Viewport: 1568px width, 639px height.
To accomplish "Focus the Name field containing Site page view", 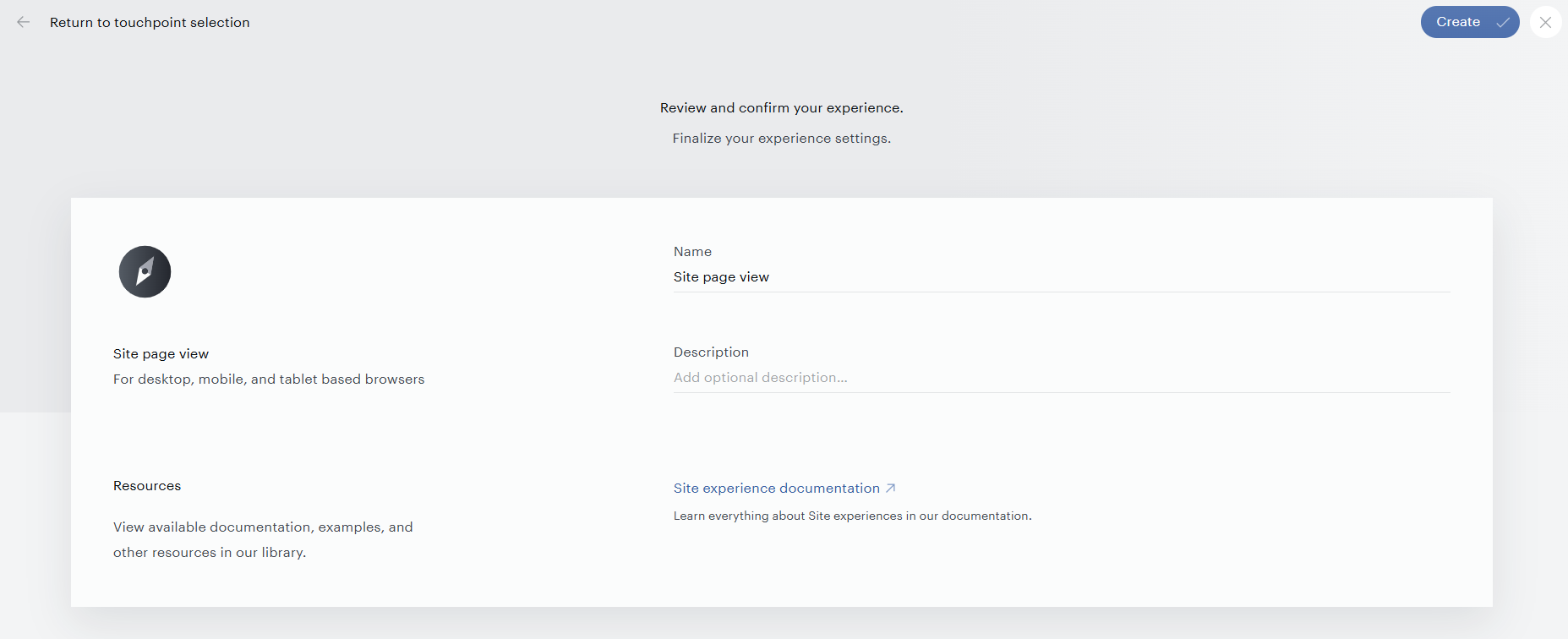I will [x=1062, y=277].
